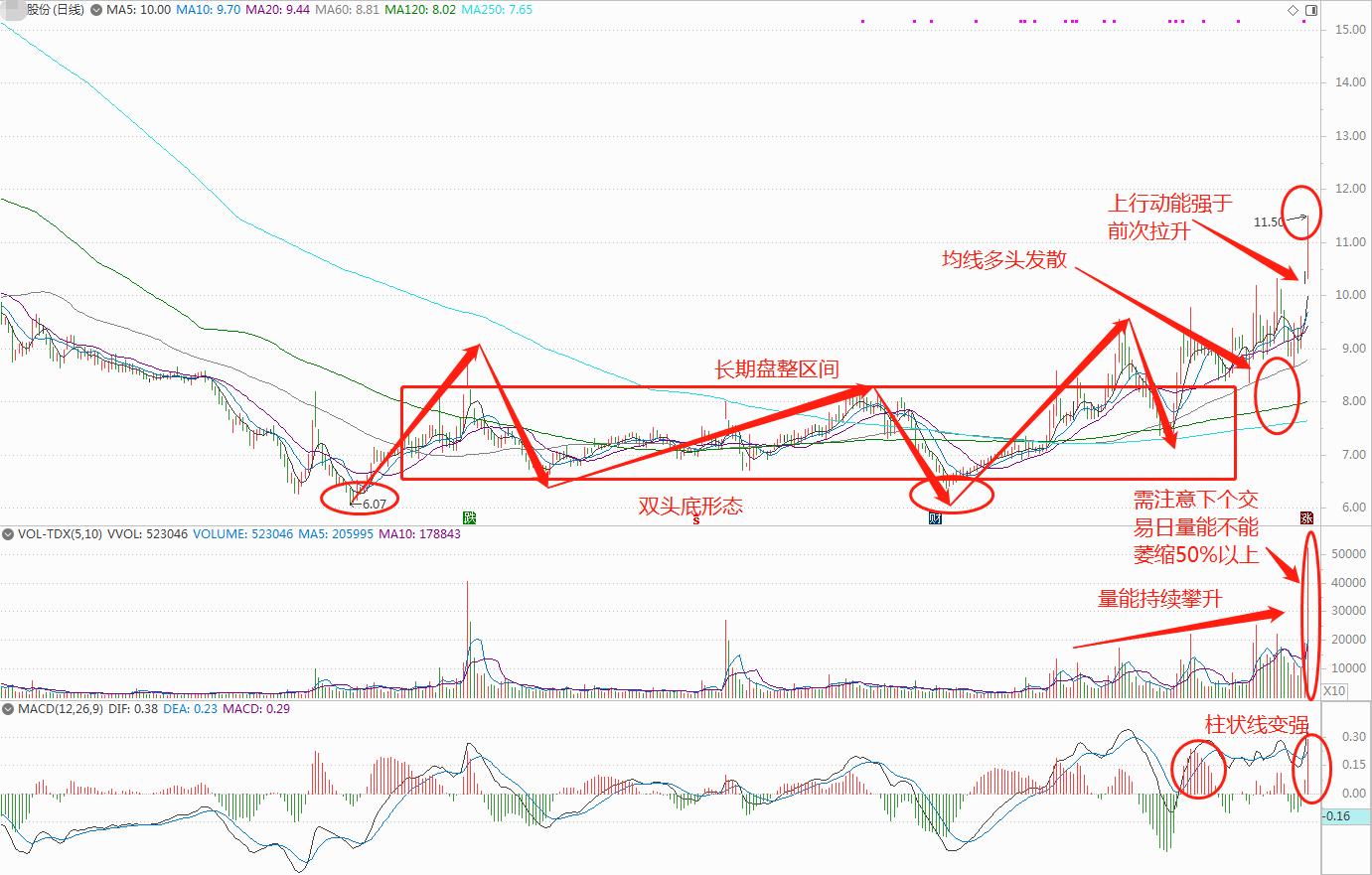Click the 股份 (日线) chart title
1372x875 pixels.
pyautogui.click(x=56, y=9)
